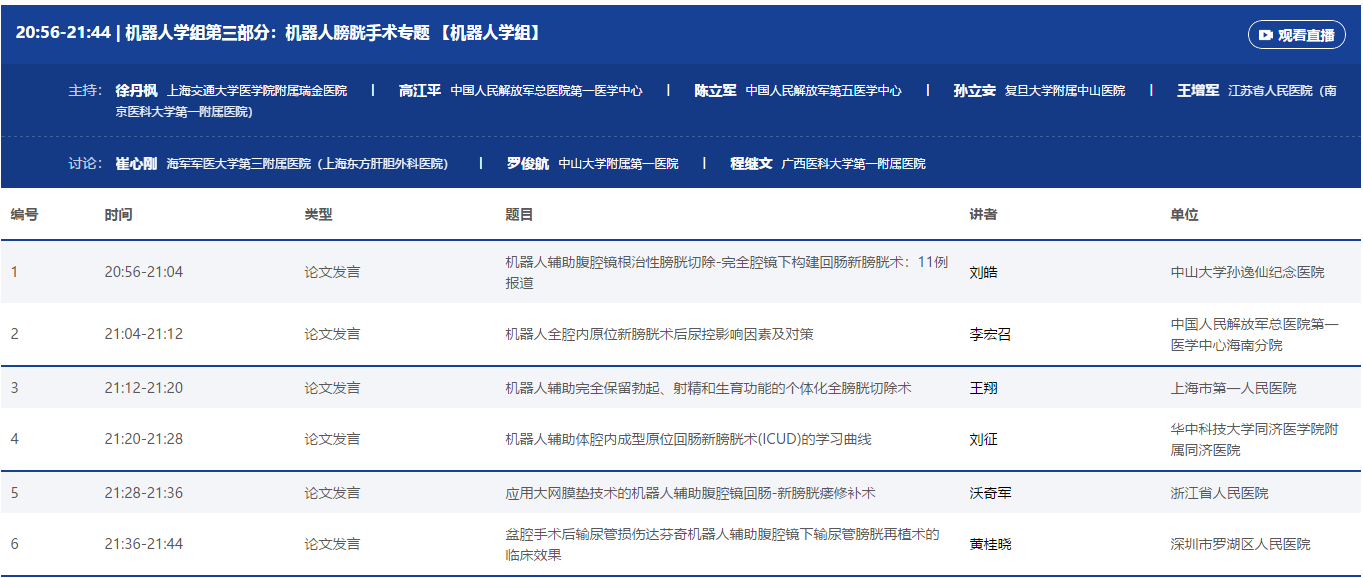Viewport: 1363px width, 578px height.
Task: Select host name 徐丹枫
Action: pyautogui.click(x=137, y=90)
